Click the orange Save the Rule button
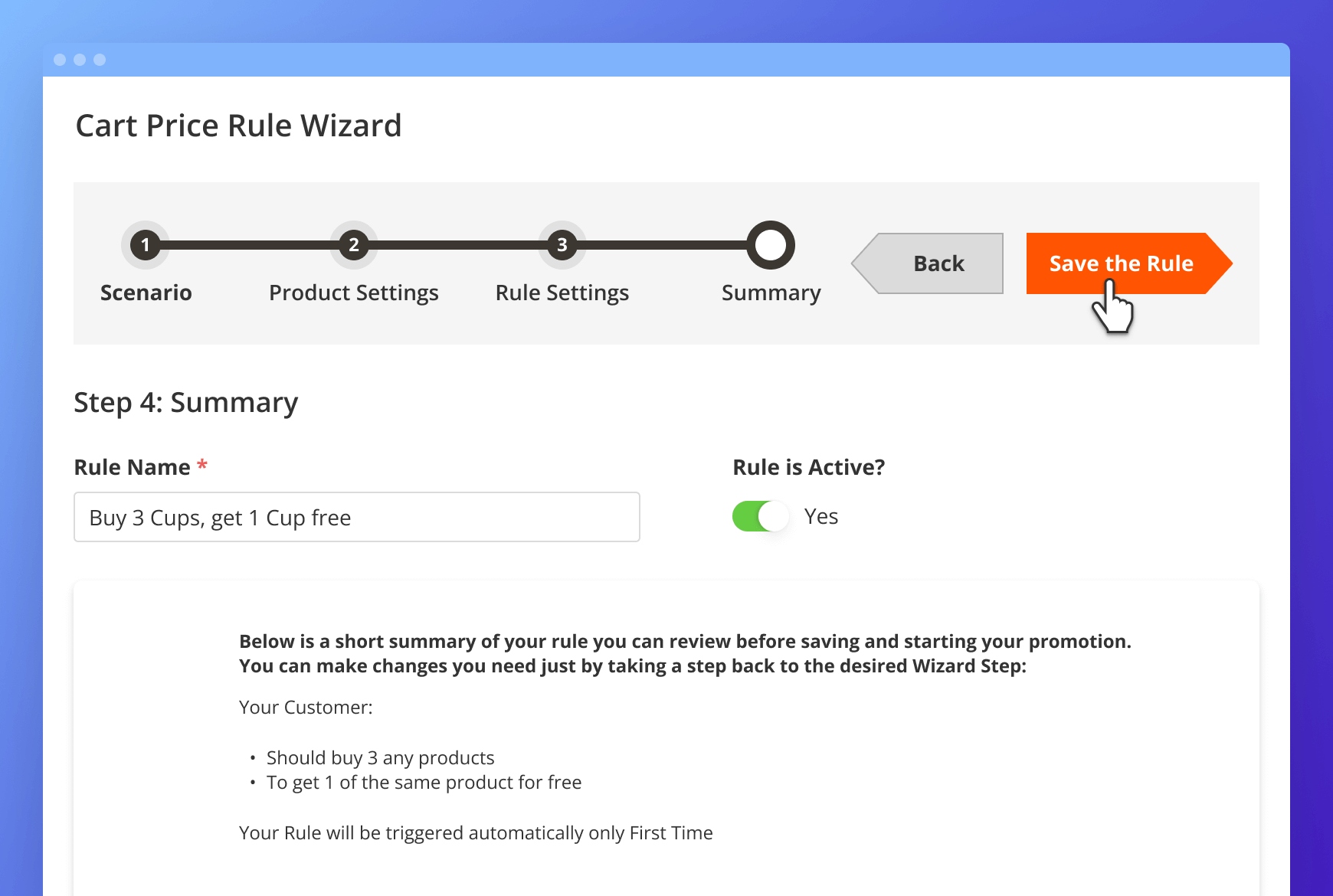Screen dimensions: 1333x896 click(1120, 263)
